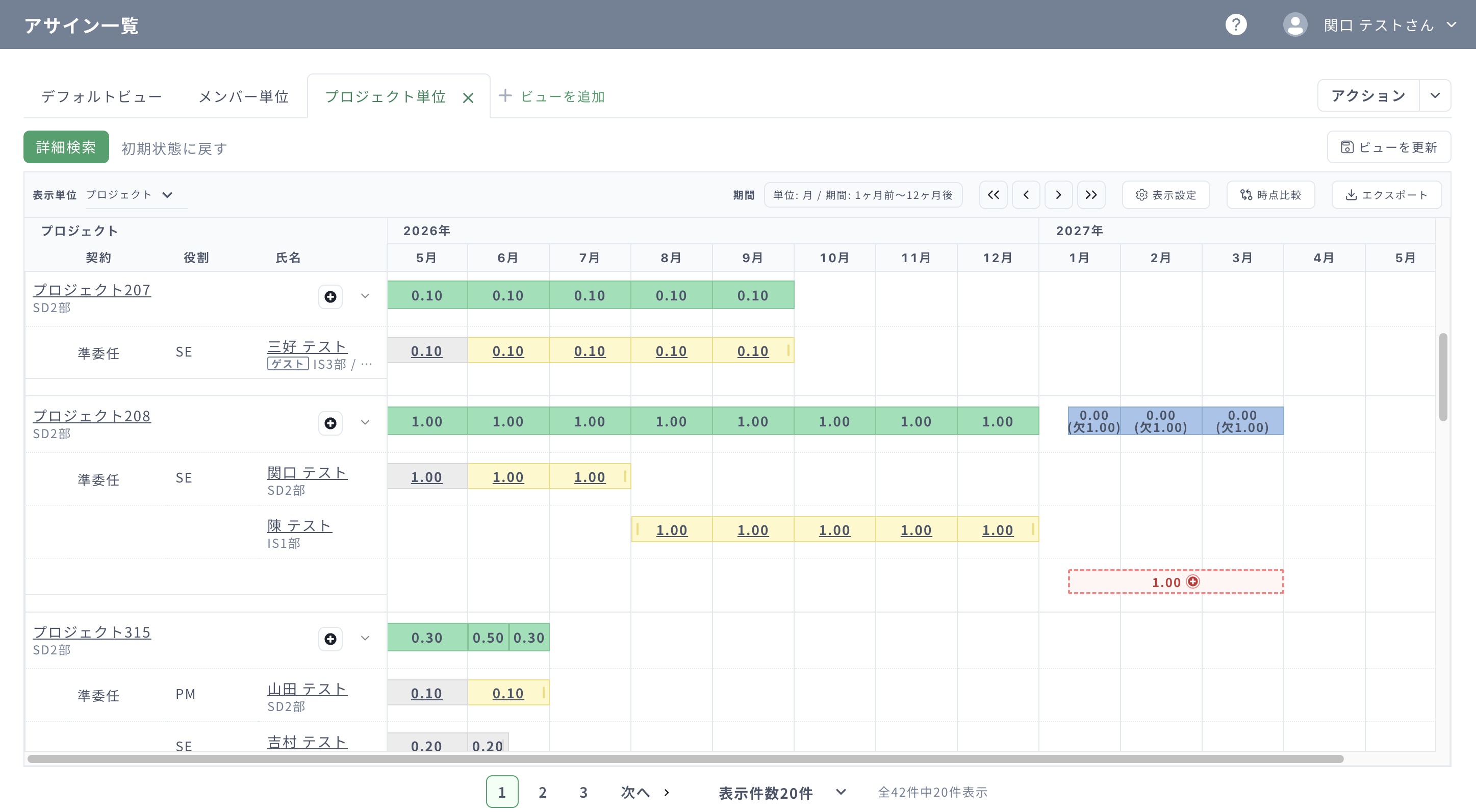Viewport: 1476px width, 812px height.
Task: Select the blue 0.00 (欠1.00) cell for 2027 1月
Action: 1094,421
